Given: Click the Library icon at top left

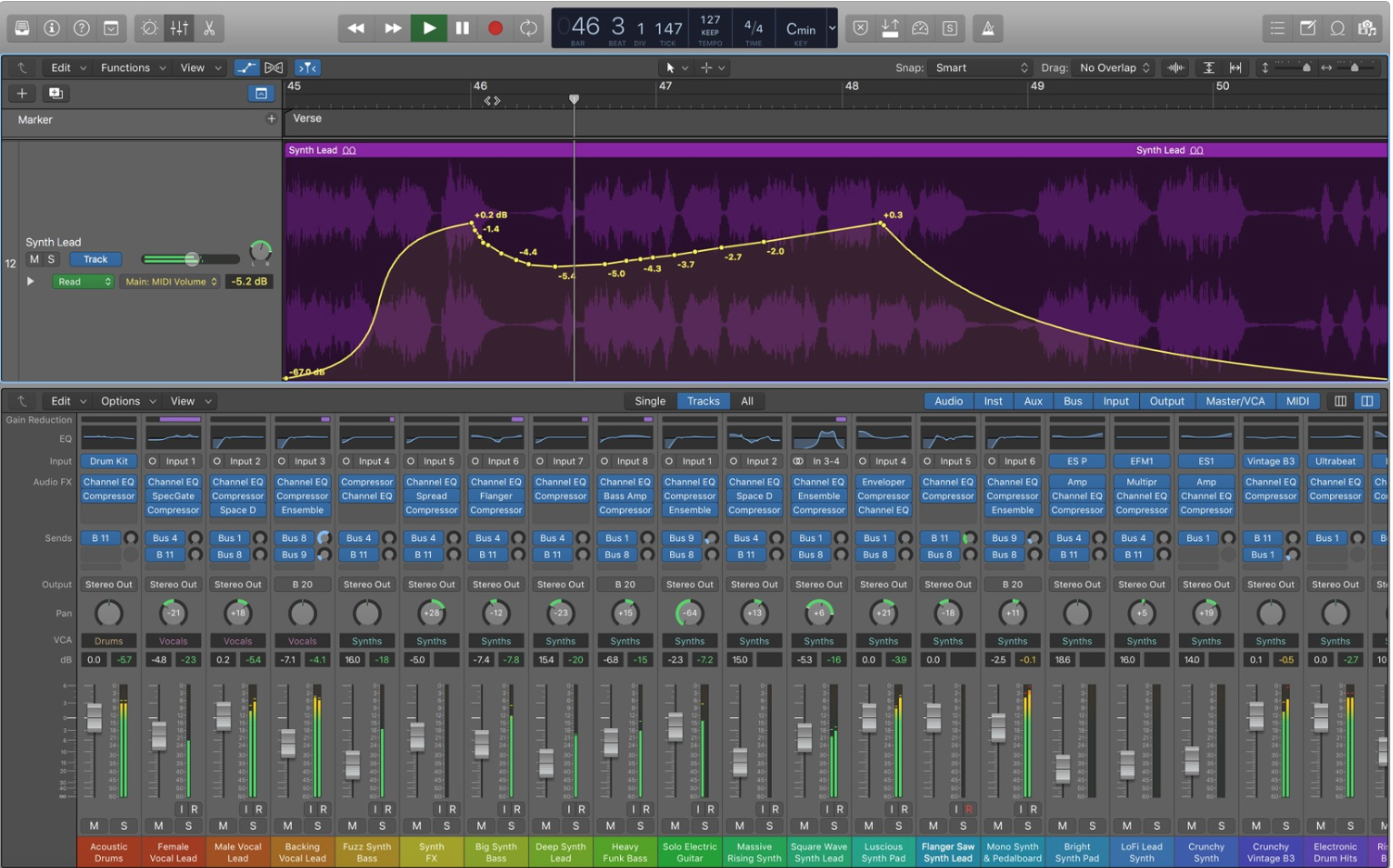Looking at the screenshot, I should pos(21,28).
